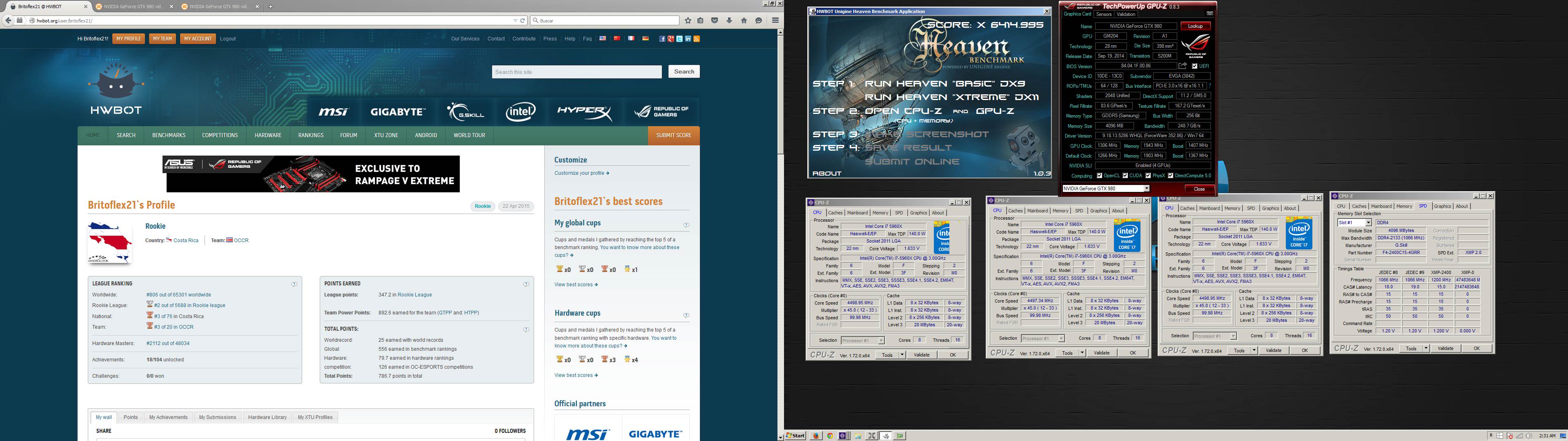Click the Submit Score button

[674, 135]
